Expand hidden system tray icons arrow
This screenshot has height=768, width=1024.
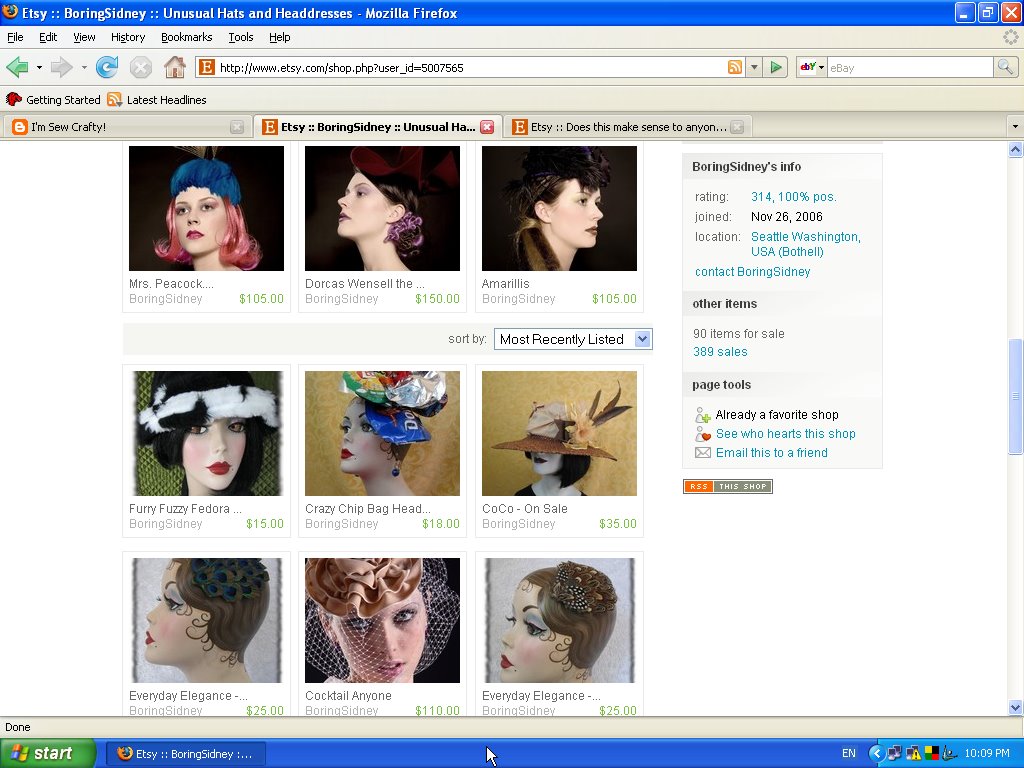[876, 754]
